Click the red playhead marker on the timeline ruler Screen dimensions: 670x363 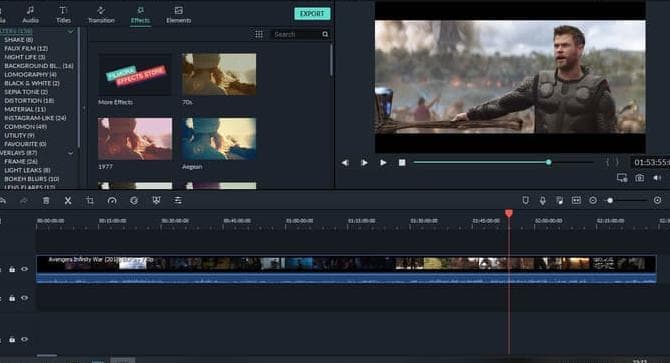pyautogui.click(x=508, y=213)
